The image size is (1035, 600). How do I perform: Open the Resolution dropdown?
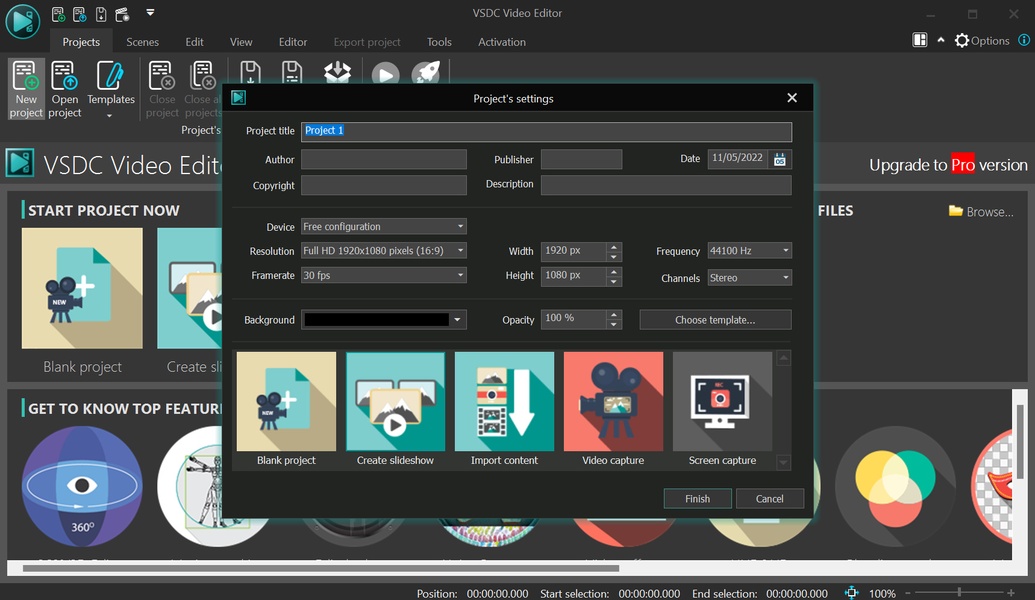[384, 251]
